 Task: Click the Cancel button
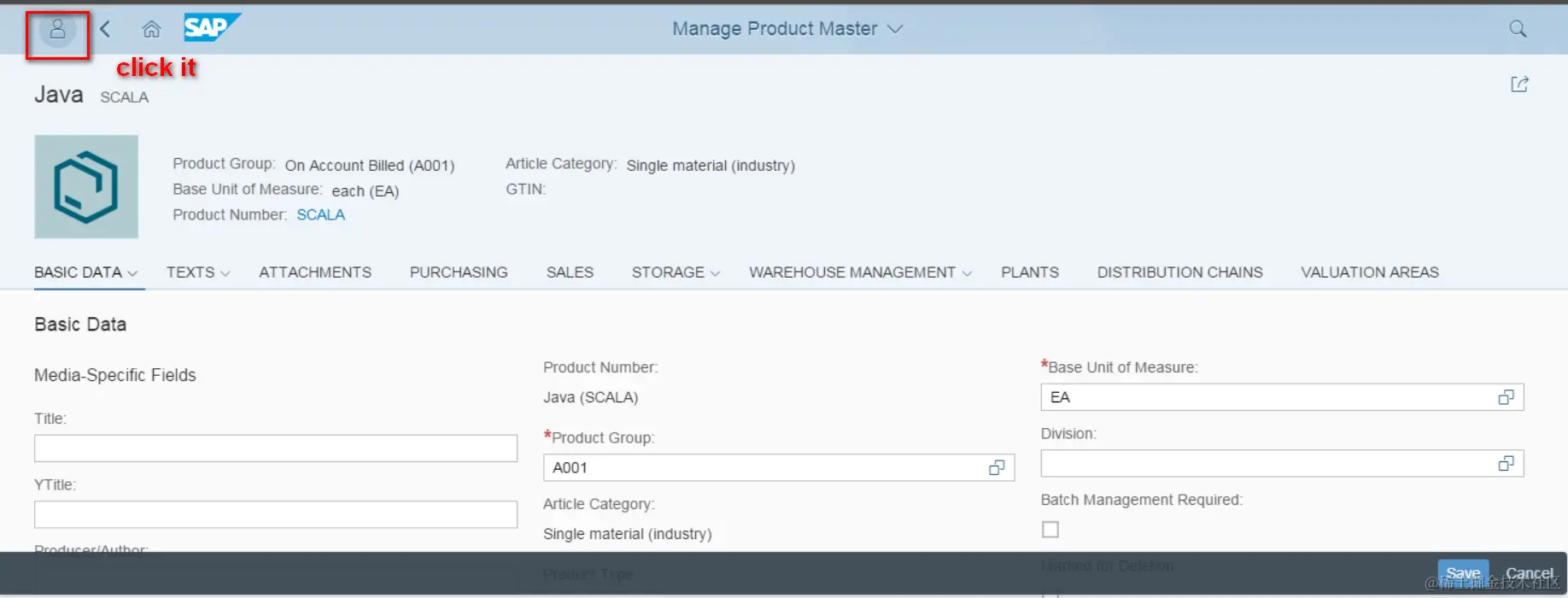1529,574
